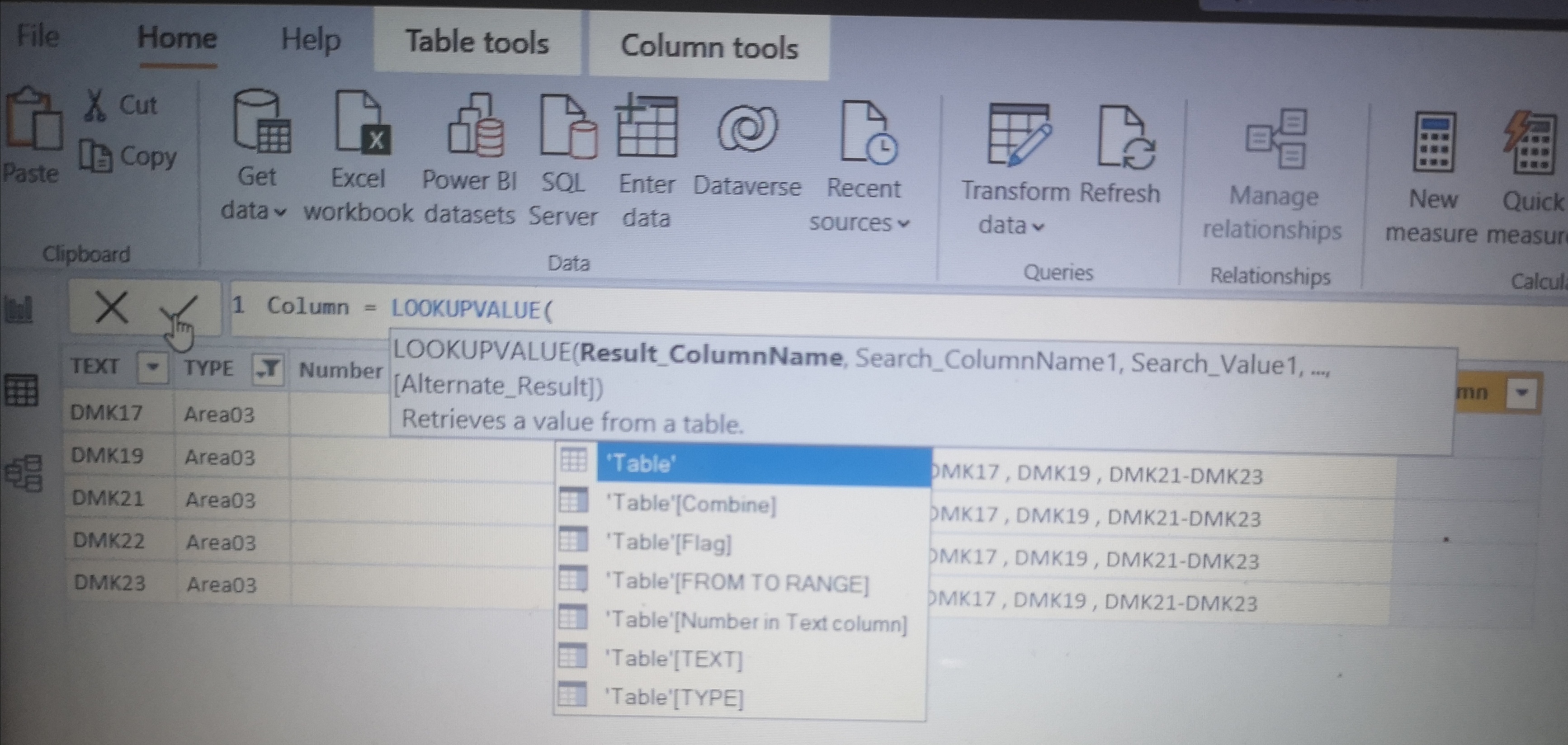1568x745 pixels.
Task: Open the rightmost column header dropdown
Action: point(1522,392)
